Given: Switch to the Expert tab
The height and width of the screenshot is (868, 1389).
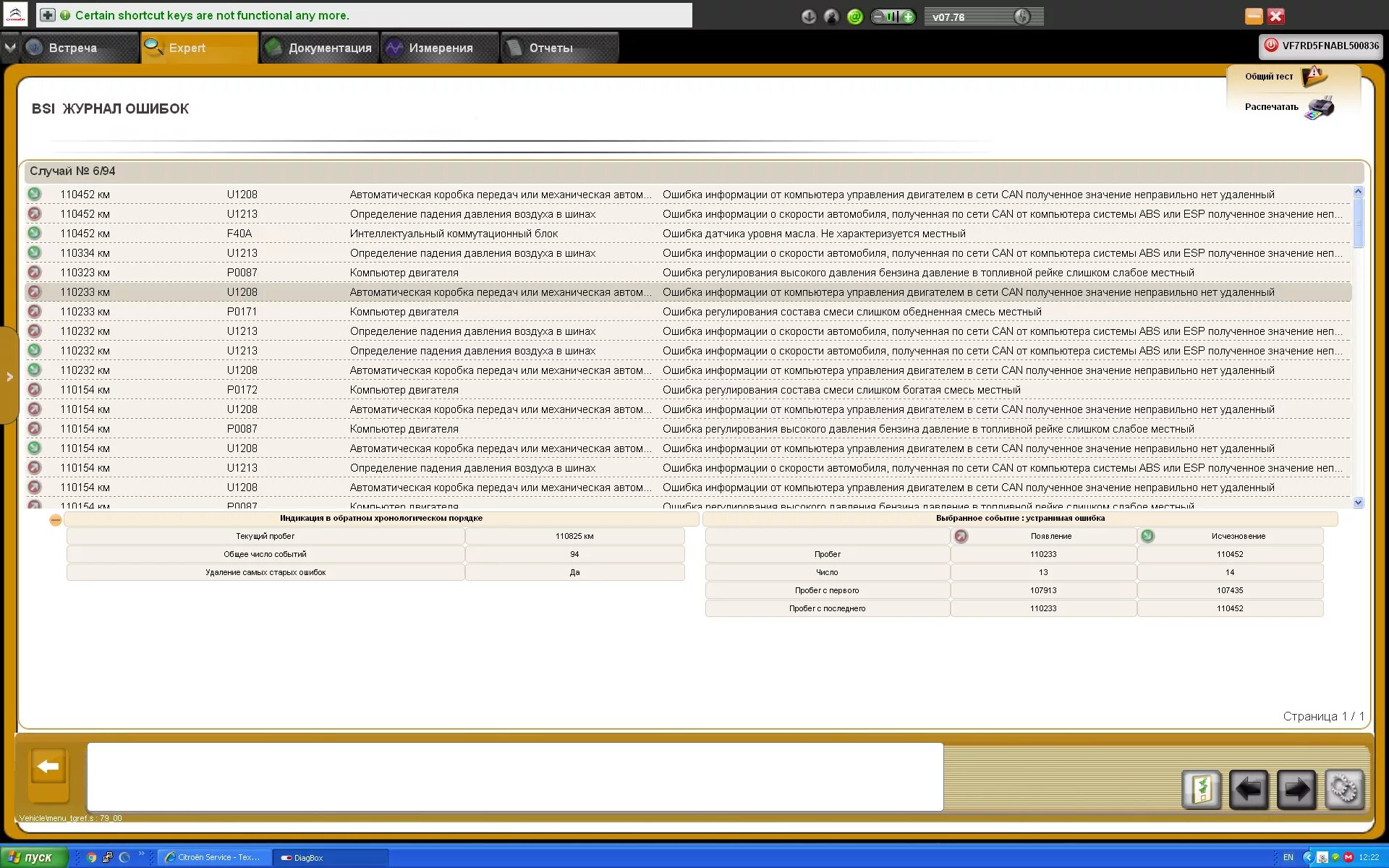Looking at the screenshot, I should pyautogui.click(x=199, y=48).
